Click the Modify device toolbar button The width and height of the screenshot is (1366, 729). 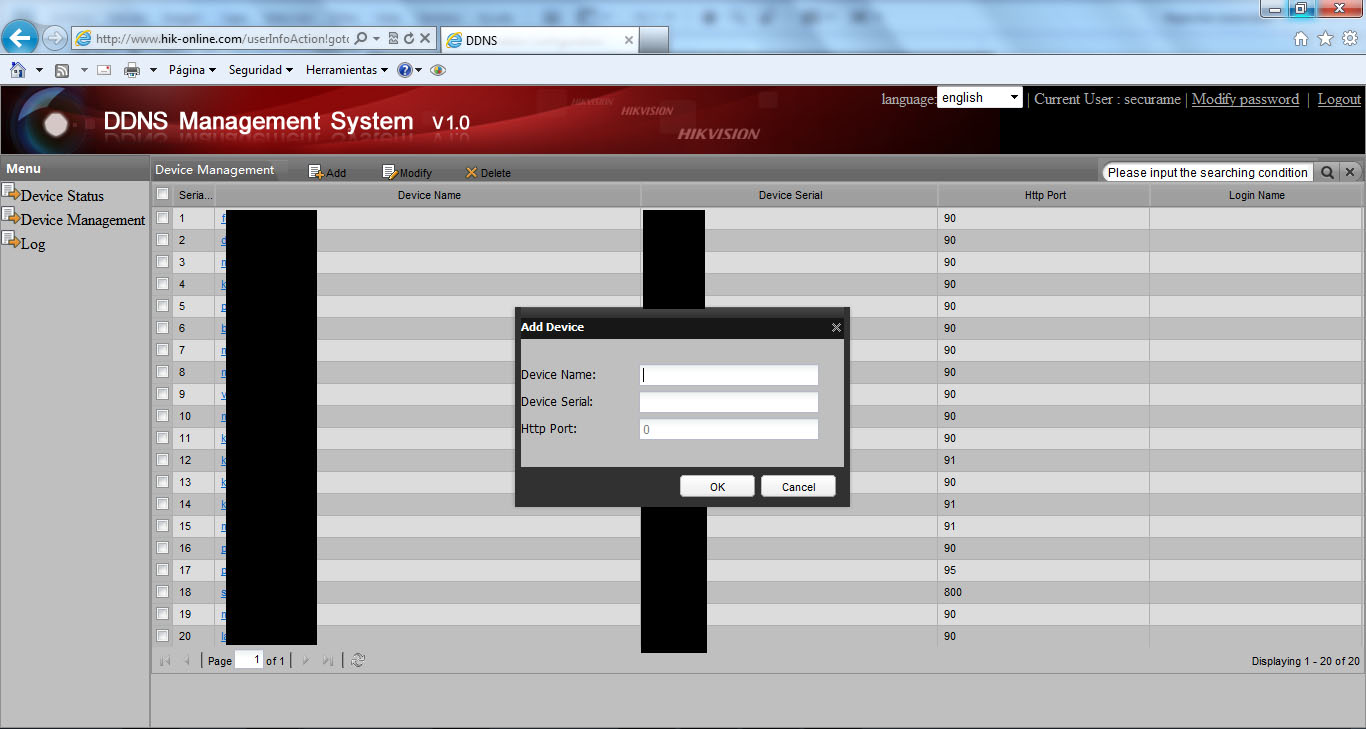tap(407, 172)
